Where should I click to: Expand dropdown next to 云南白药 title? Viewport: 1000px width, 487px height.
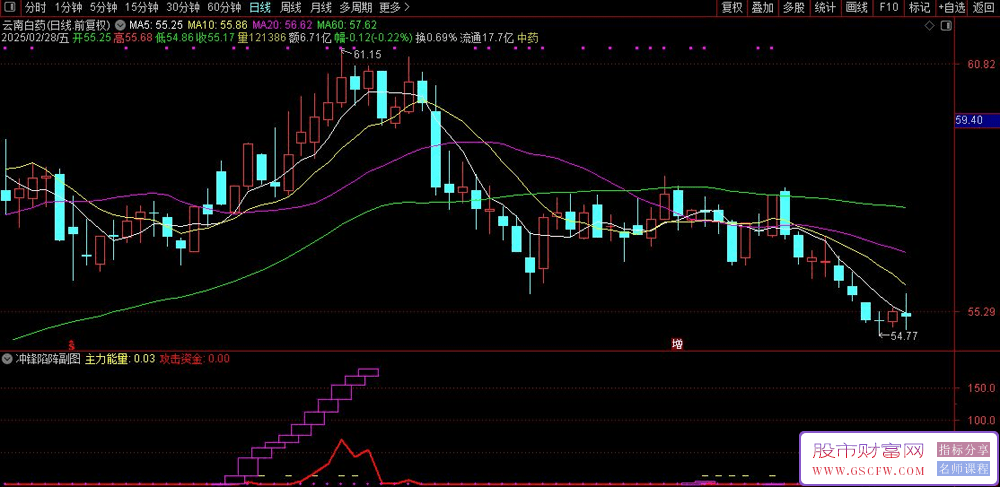pos(121,25)
